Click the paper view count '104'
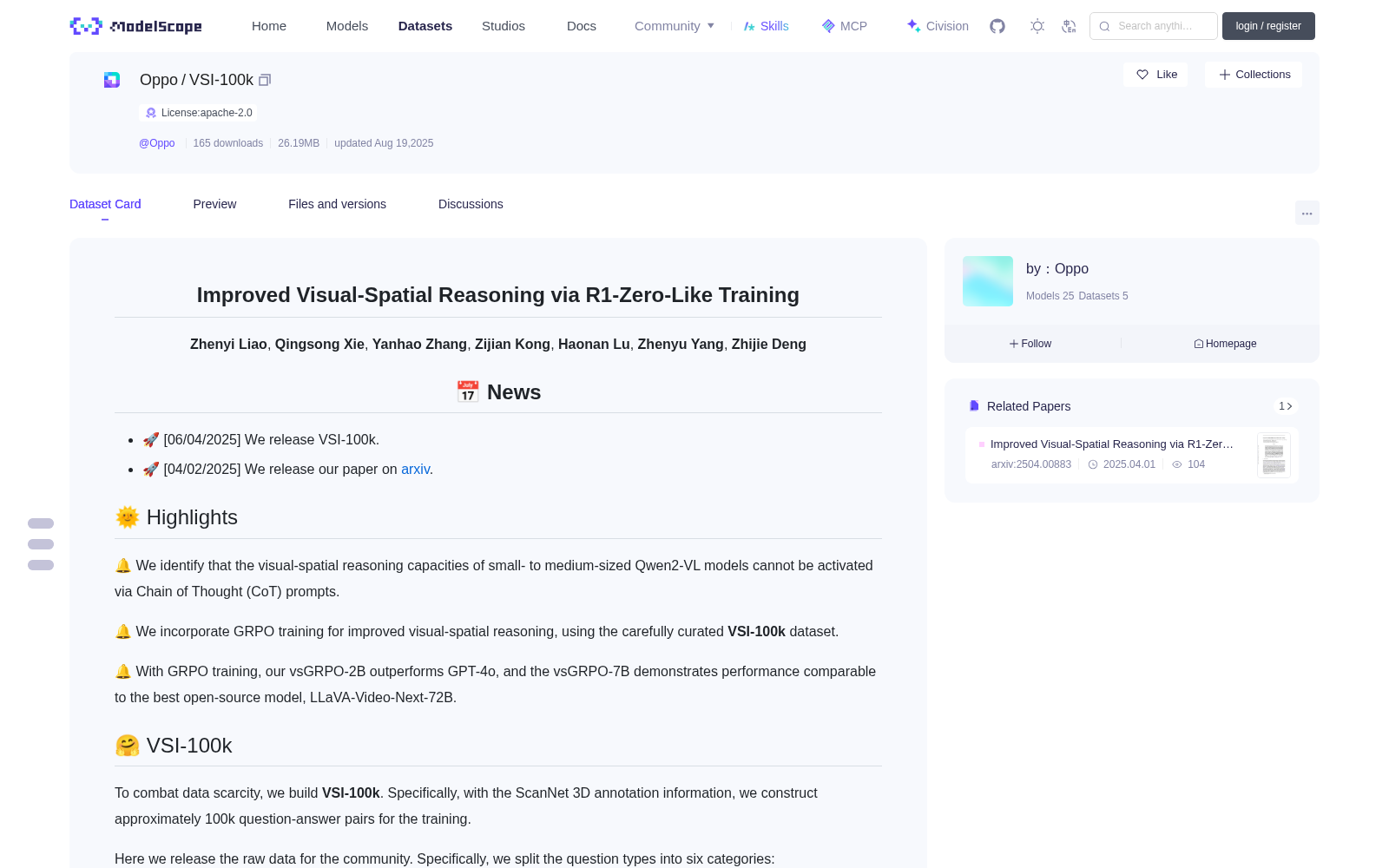The width and height of the screenshot is (1389, 868). (1196, 464)
